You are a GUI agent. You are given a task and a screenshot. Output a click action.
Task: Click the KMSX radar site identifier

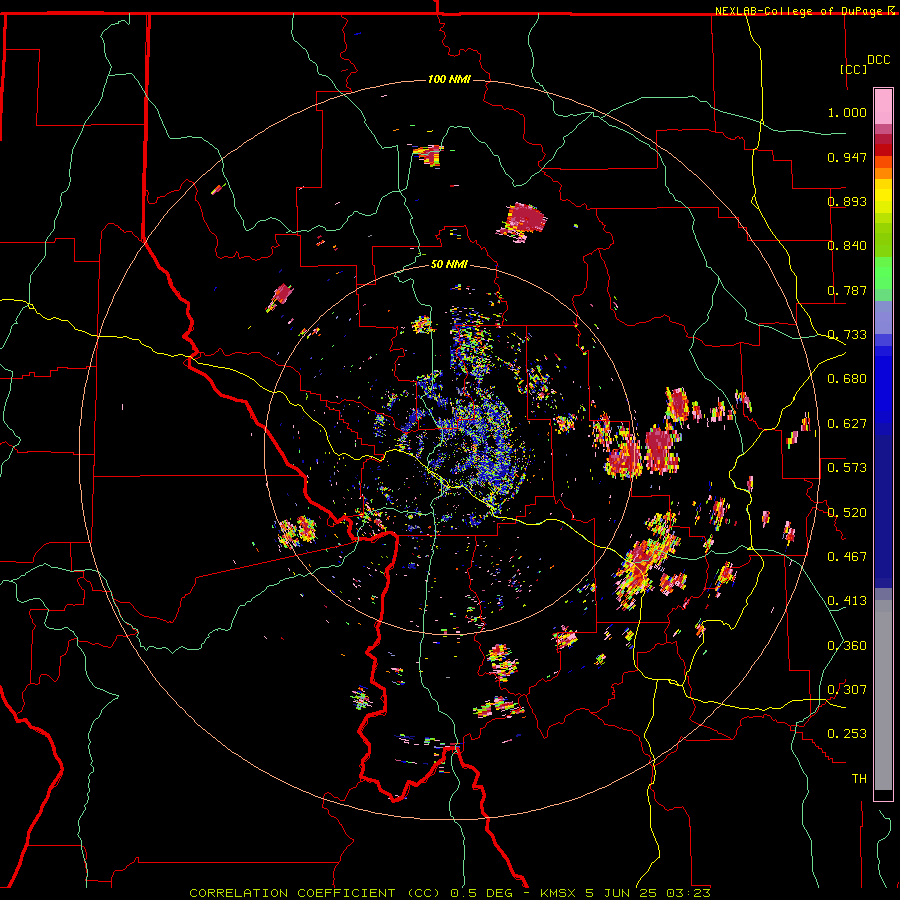(x=559, y=893)
